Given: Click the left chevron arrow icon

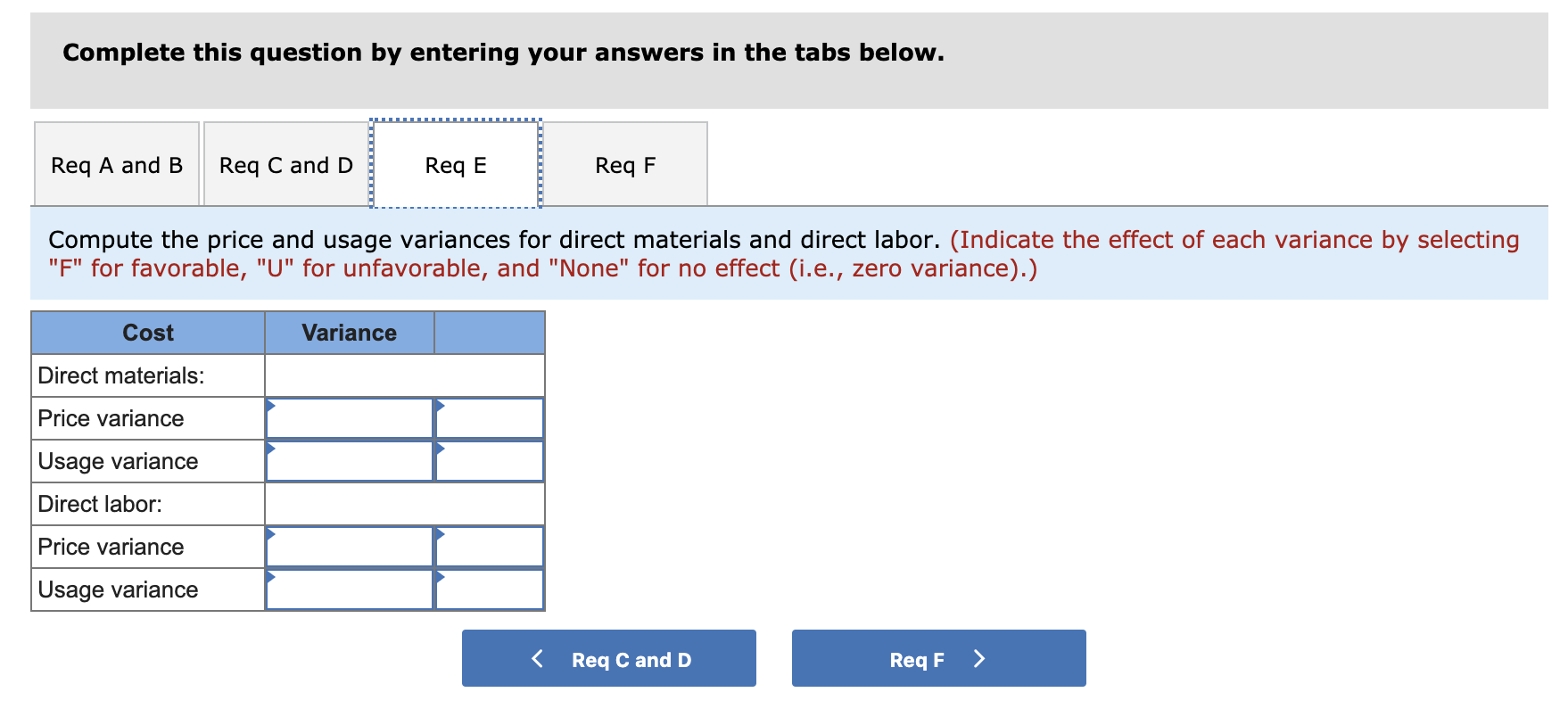Looking at the screenshot, I should (x=537, y=659).
